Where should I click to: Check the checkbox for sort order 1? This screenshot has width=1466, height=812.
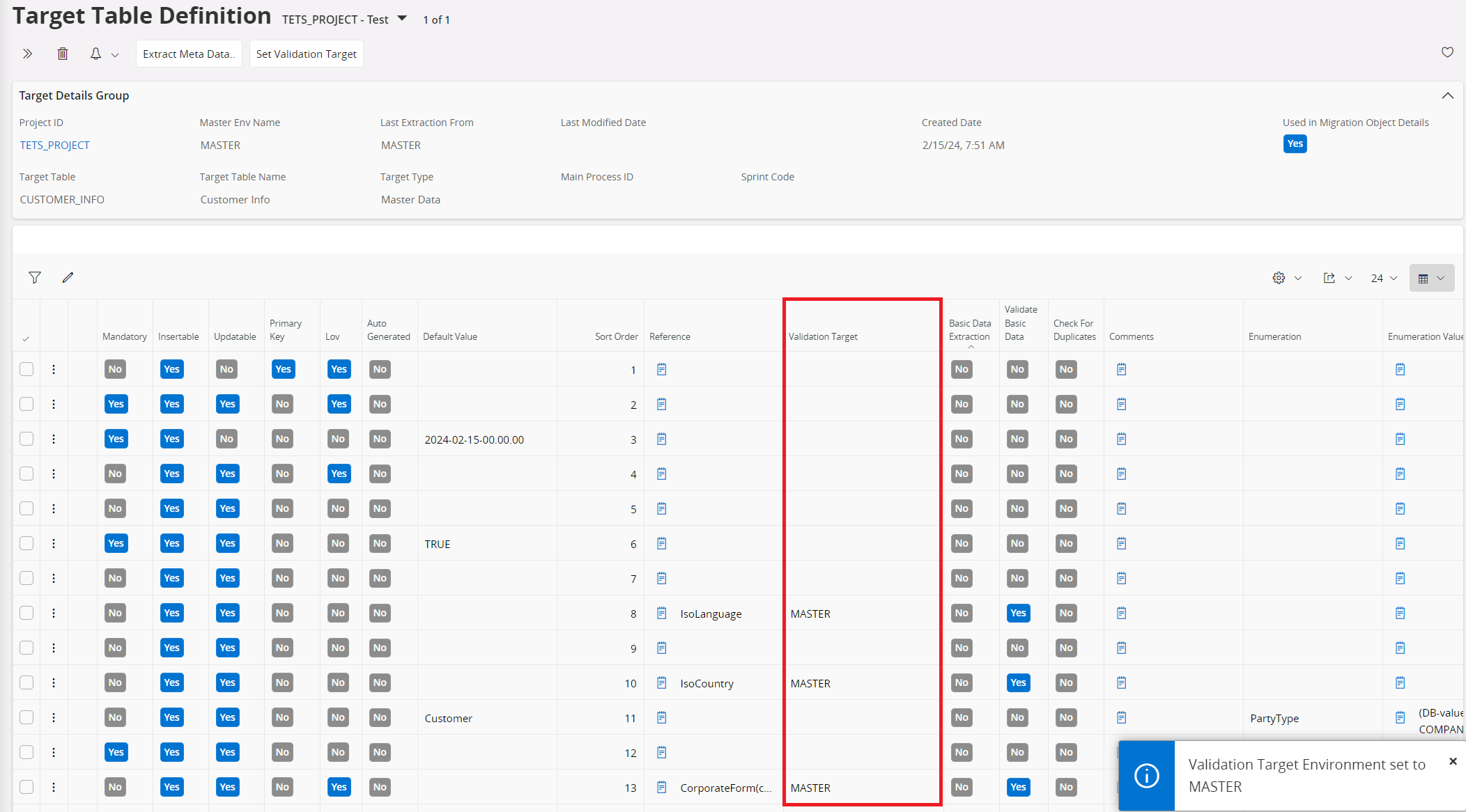pyautogui.click(x=26, y=369)
